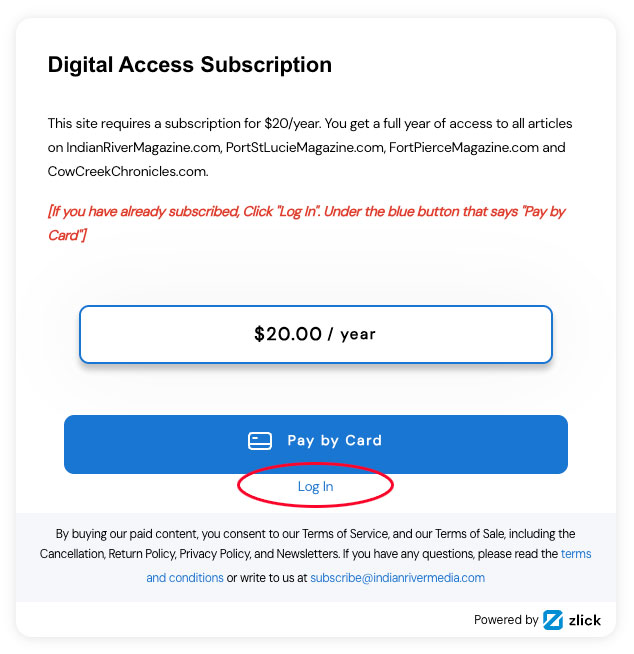This screenshot has height=654, width=634.
Task: Open the Log In link
Action: [315, 487]
